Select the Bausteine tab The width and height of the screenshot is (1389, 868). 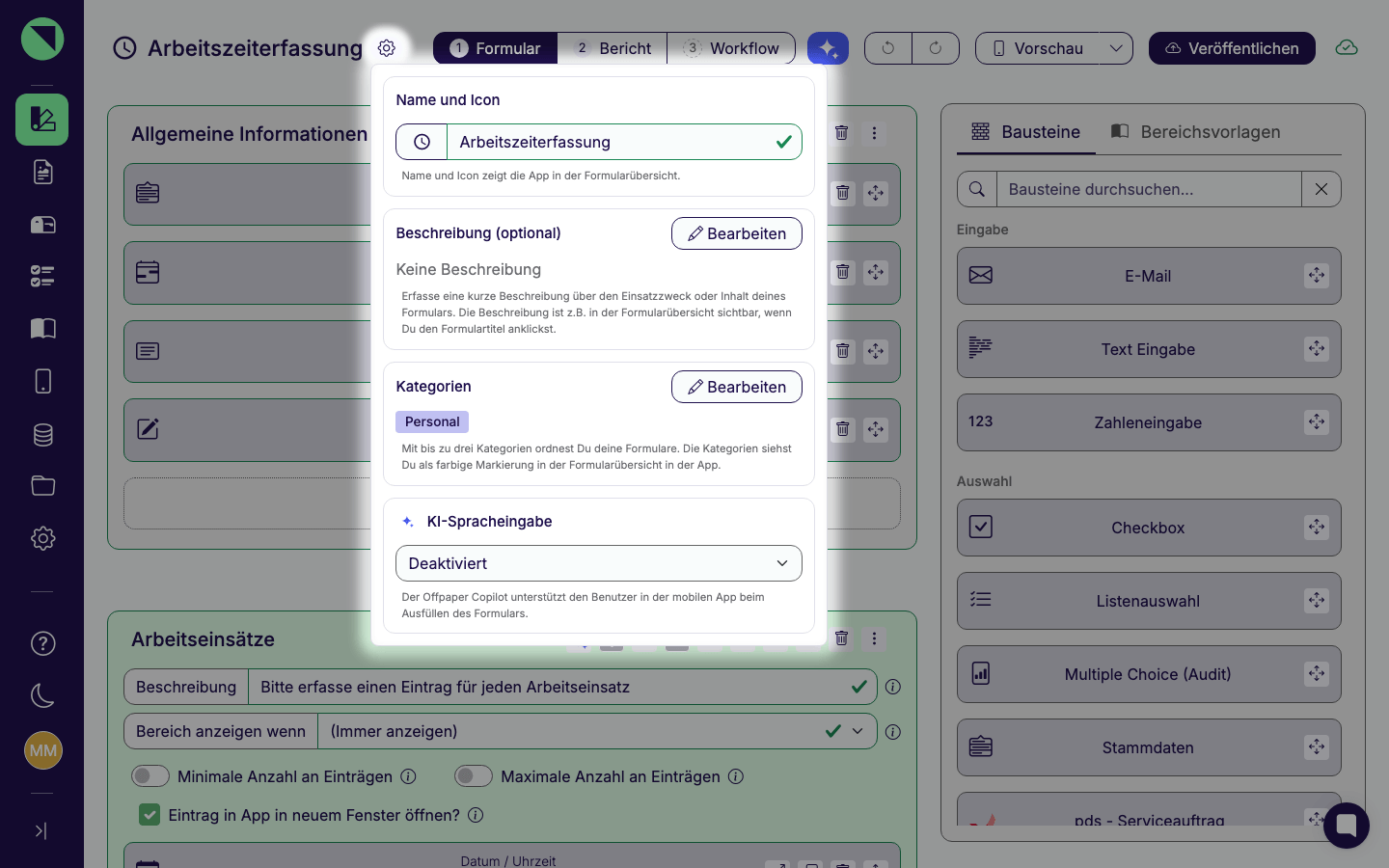pyautogui.click(x=1026, y=132)
